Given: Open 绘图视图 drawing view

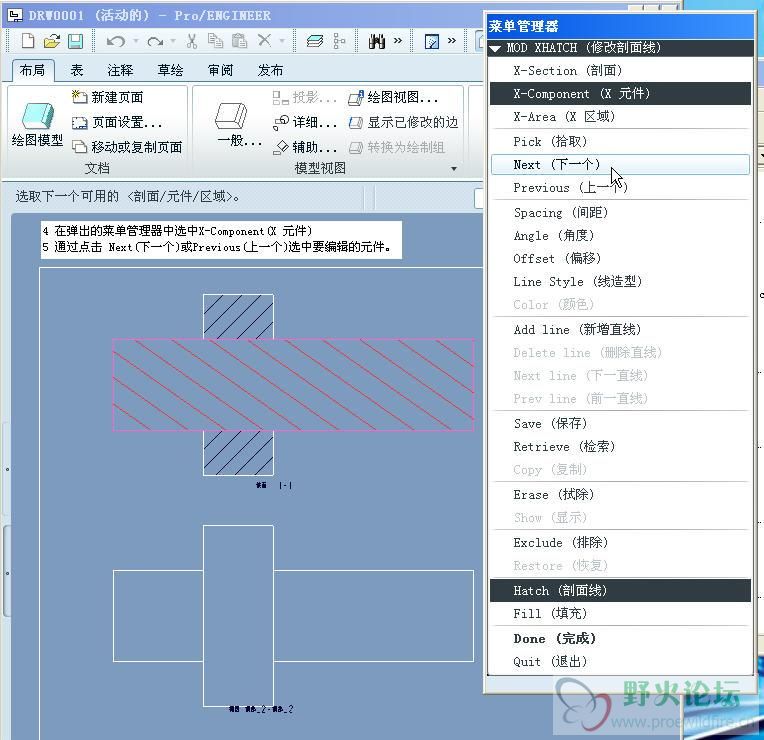Looking at the screenshot, I should [393, 97].
